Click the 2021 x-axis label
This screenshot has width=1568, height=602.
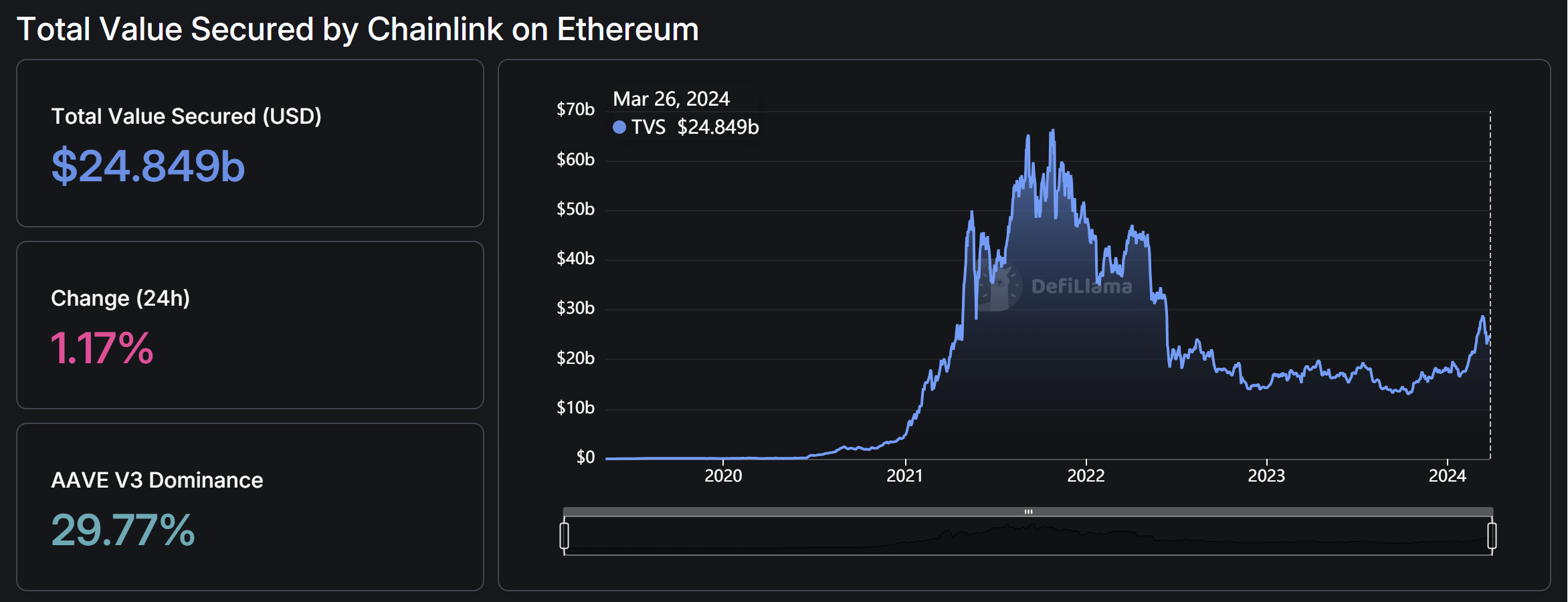click(904, 476)
